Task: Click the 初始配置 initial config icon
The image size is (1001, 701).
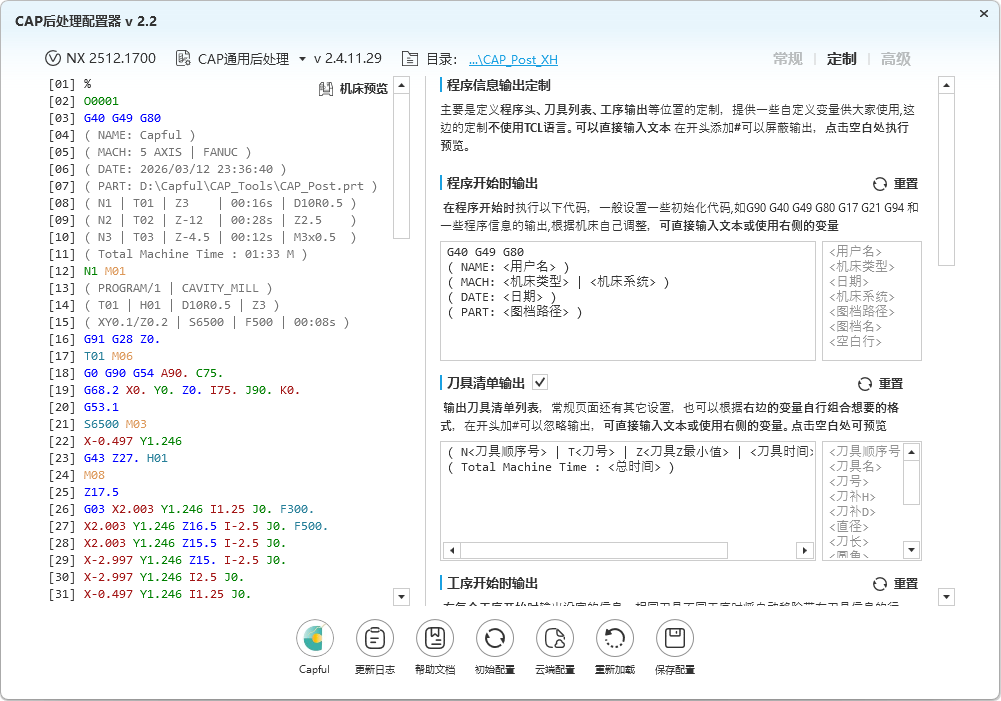Action: [494, 639]
